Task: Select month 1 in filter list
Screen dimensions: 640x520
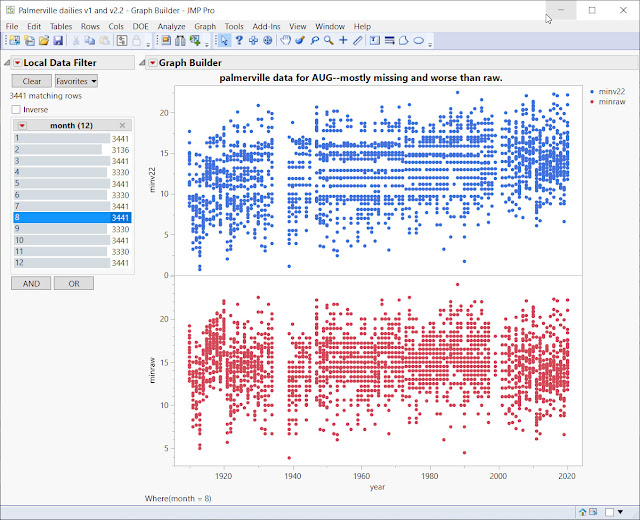Action: pyautogui.click(x=72, y=138)
